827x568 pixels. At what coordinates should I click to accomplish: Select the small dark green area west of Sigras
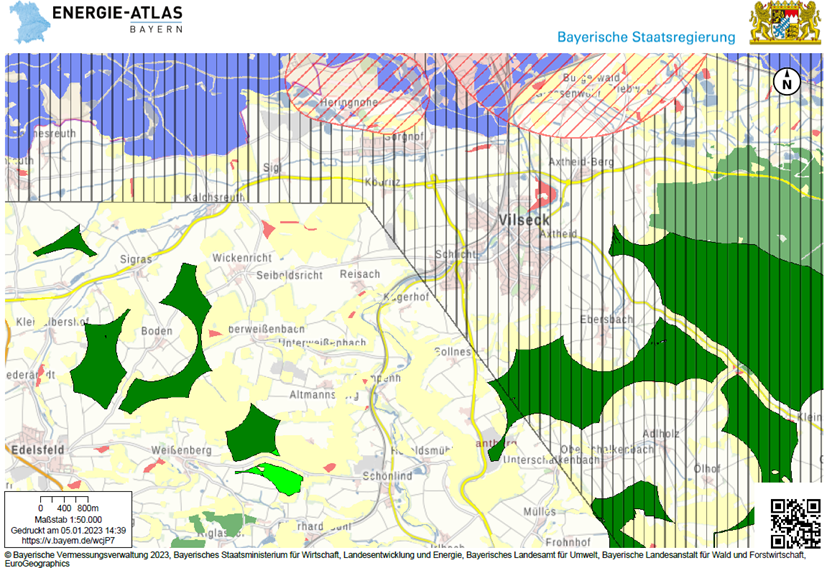click(62, 241)
